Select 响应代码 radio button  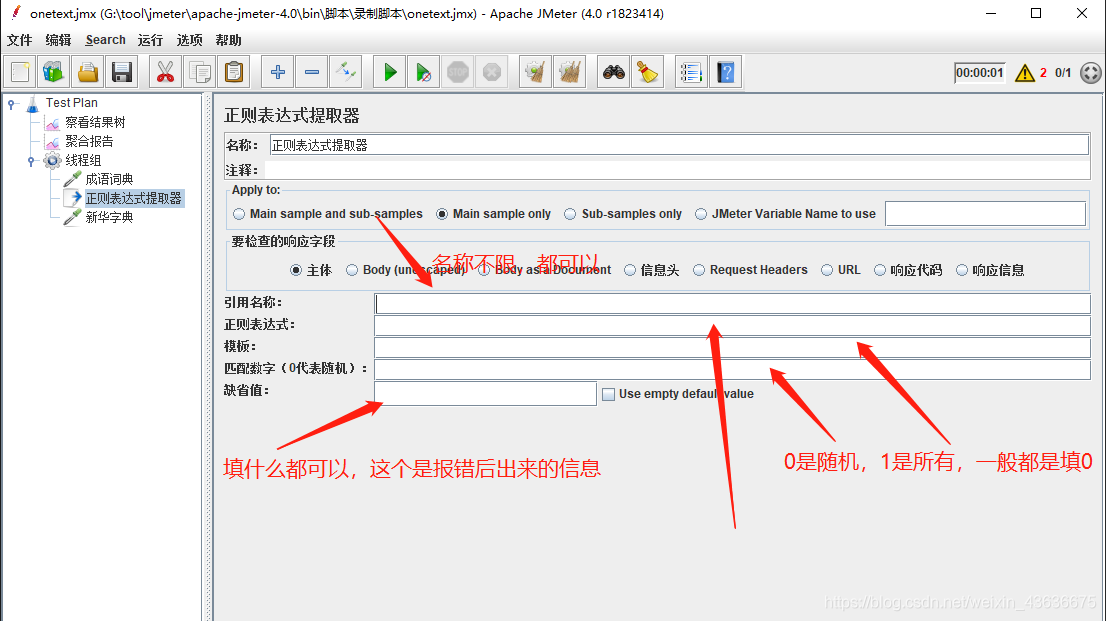(880, 270)
